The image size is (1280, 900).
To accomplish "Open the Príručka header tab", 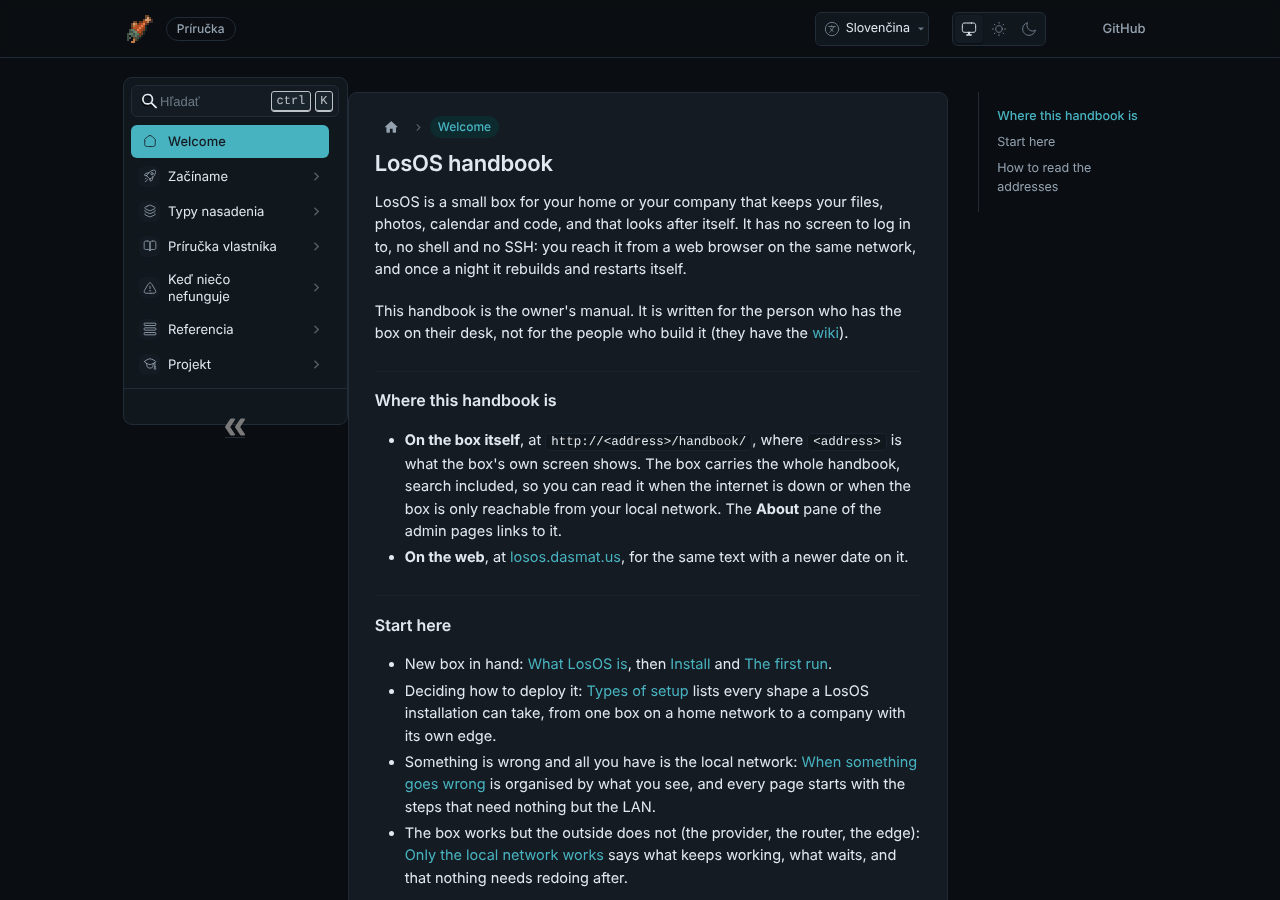I will tap(201, 29).
